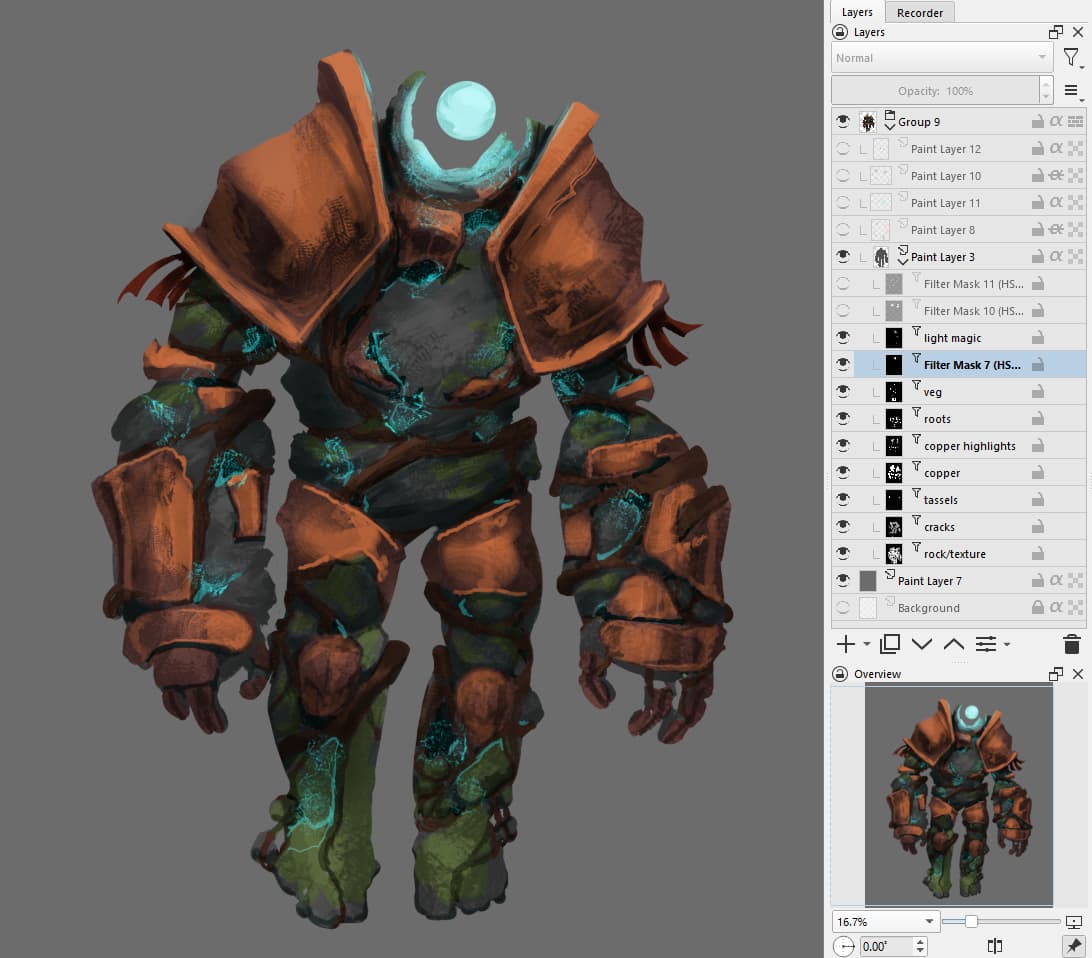
Task: Click the layer filter funnel icon
Action: click(1071, 58)
